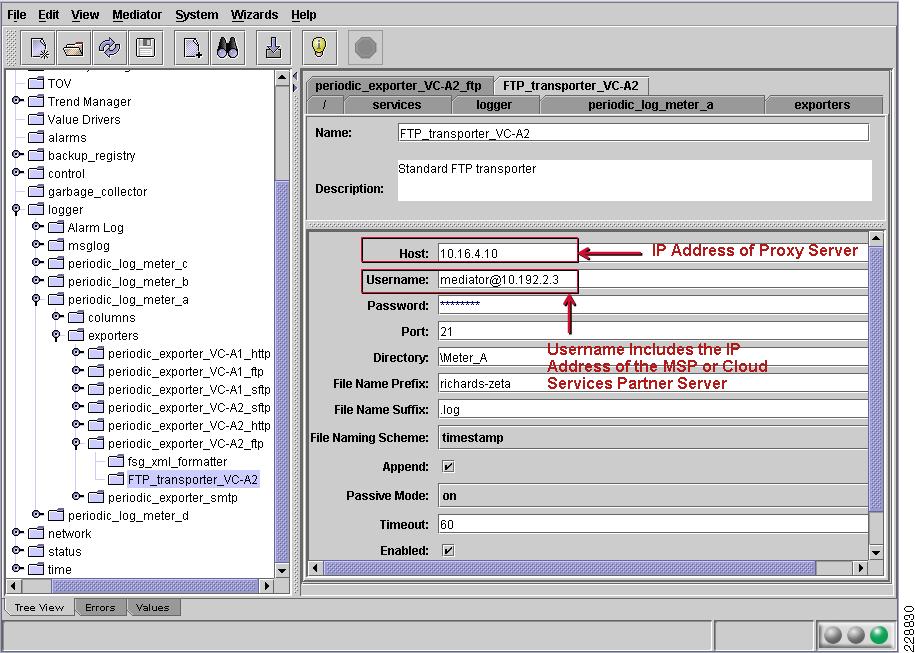Expand the Alarm Log node
This screenshot has width=915, height=653.
[37, 226]
